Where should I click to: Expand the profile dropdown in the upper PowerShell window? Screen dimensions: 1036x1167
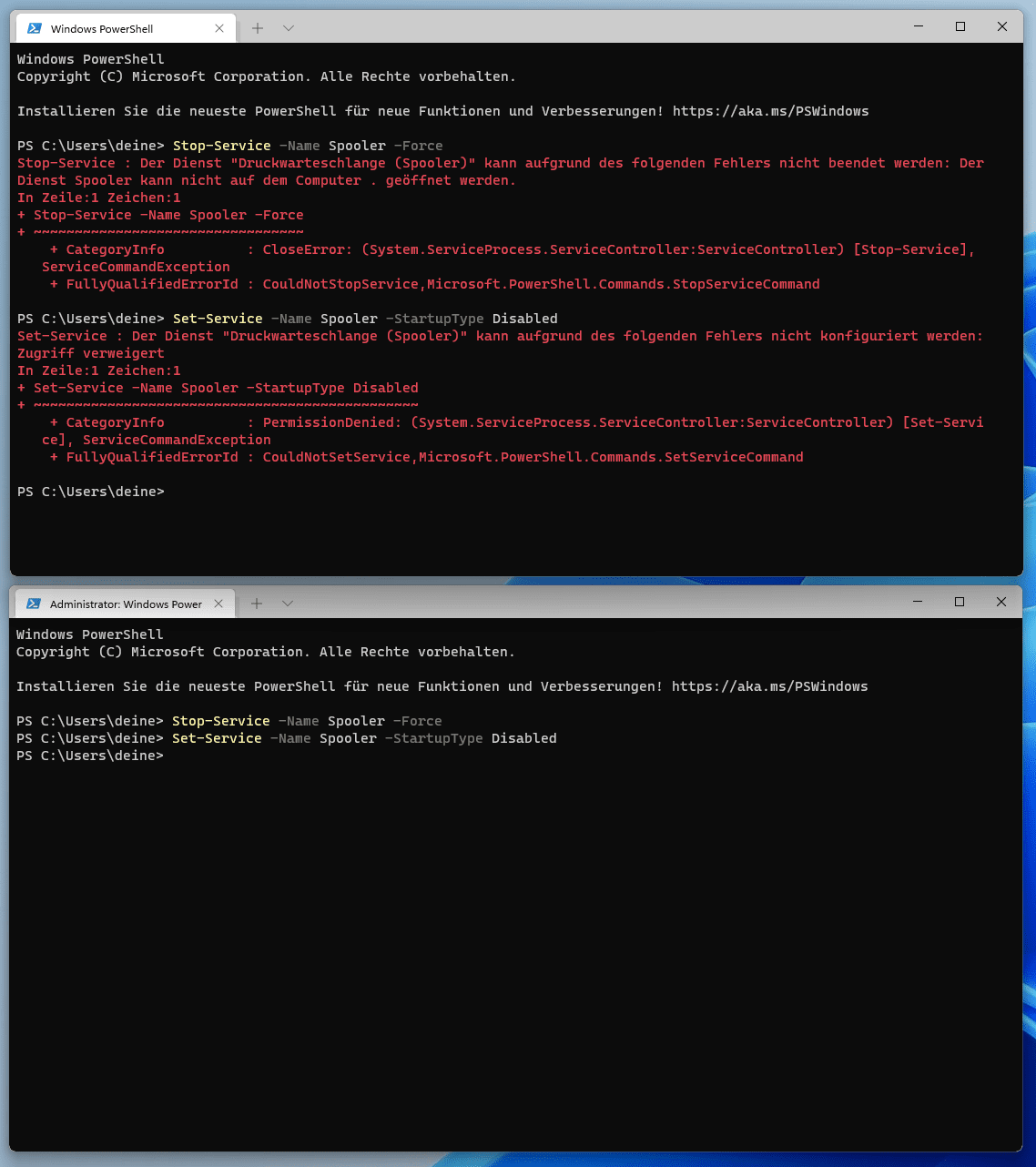289,28
